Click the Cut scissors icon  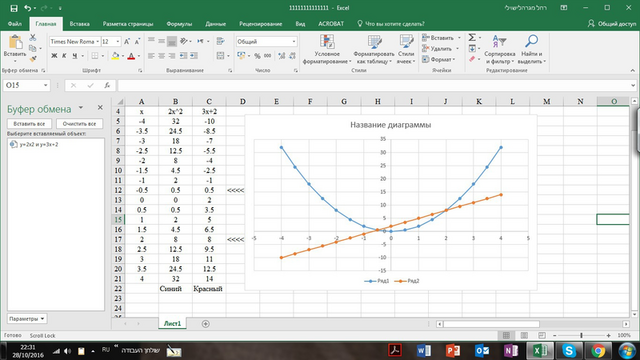33,38
